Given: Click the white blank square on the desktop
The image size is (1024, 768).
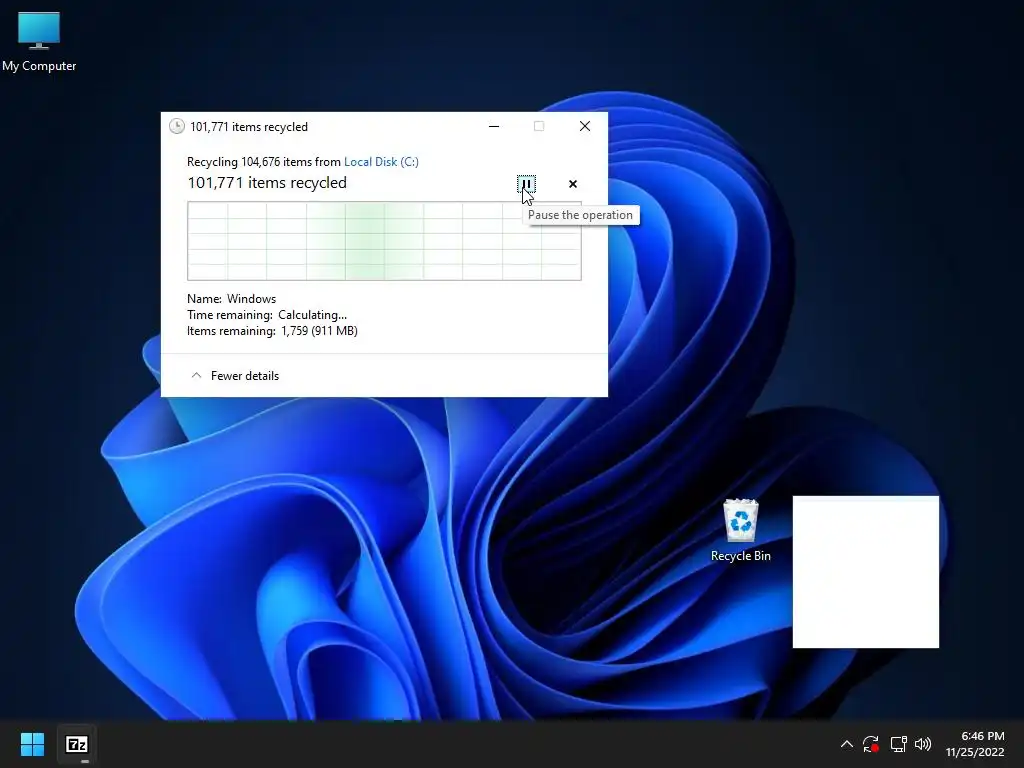Looking at the screenshot, I should pos(866,572).
